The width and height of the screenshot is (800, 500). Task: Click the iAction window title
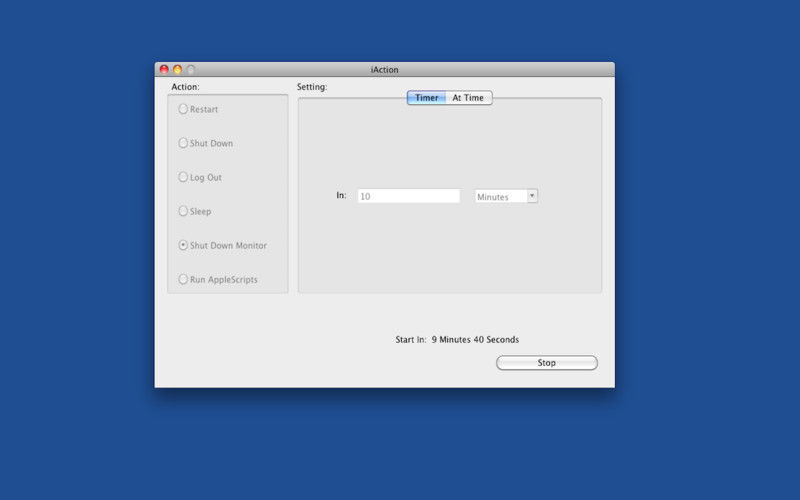385,70
